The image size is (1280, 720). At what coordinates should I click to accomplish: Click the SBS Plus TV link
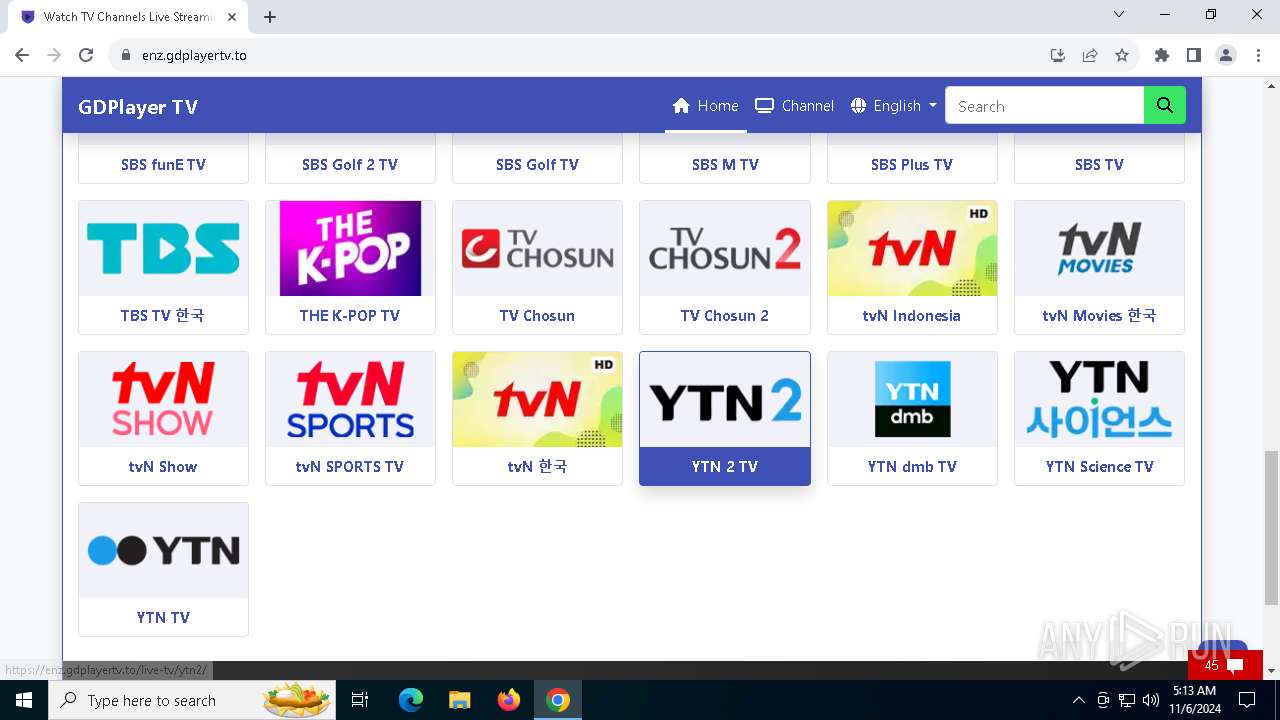coord(912,165)
